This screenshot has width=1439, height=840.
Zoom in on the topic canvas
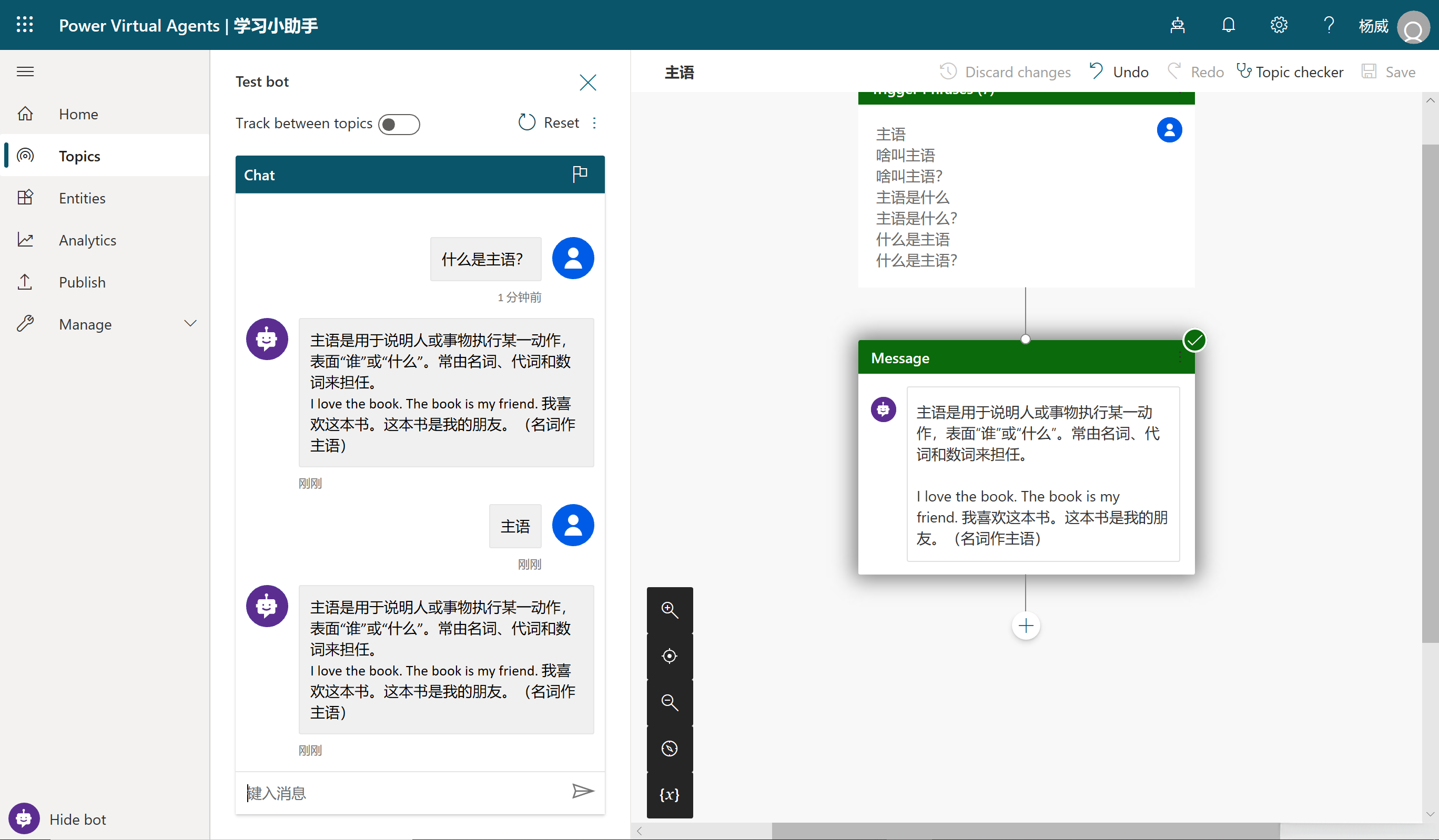click(x=669, y=609)
